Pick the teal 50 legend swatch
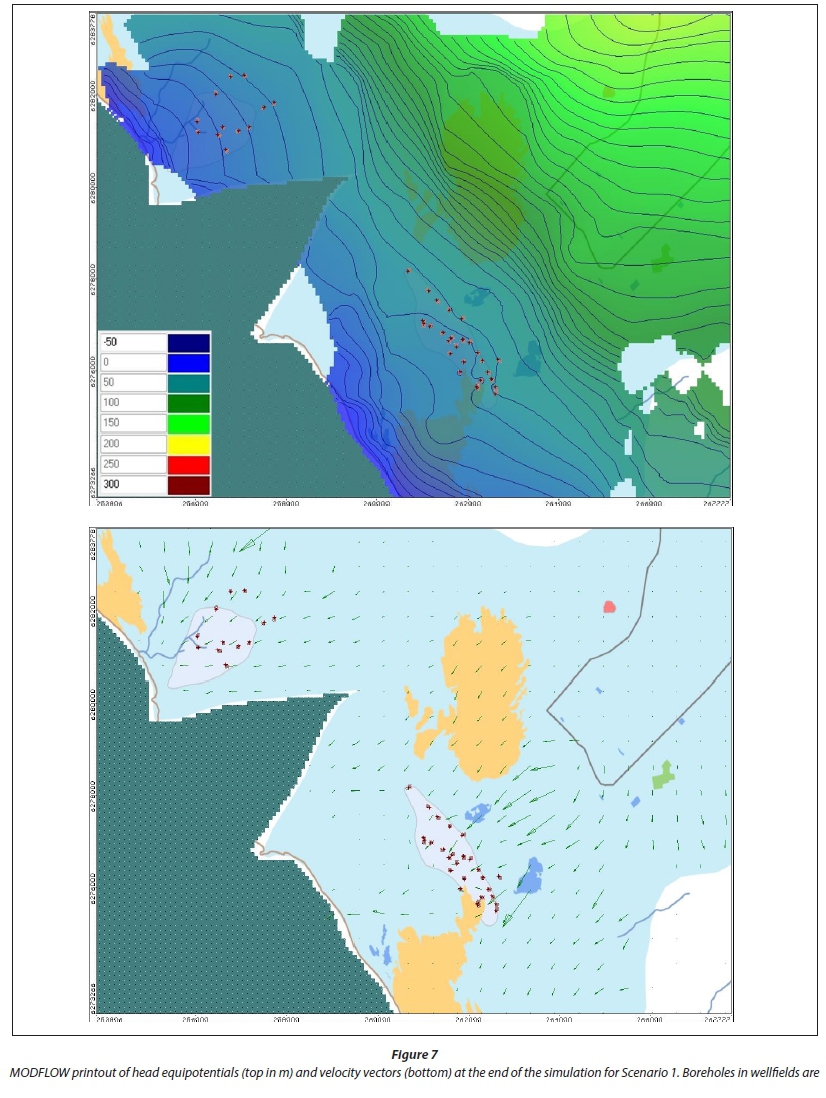Image resolution: width=826 pixels, height=1098 pixels. click(189, 383)
